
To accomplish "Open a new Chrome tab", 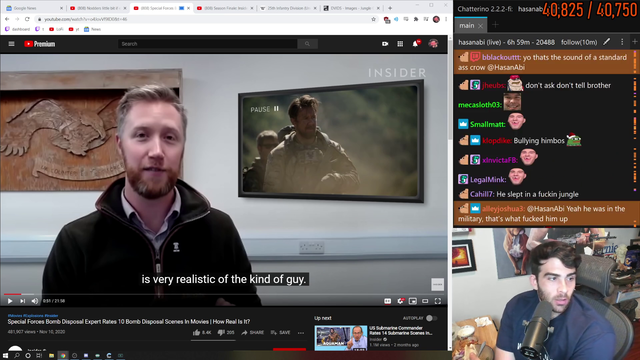I will (390, 8).
